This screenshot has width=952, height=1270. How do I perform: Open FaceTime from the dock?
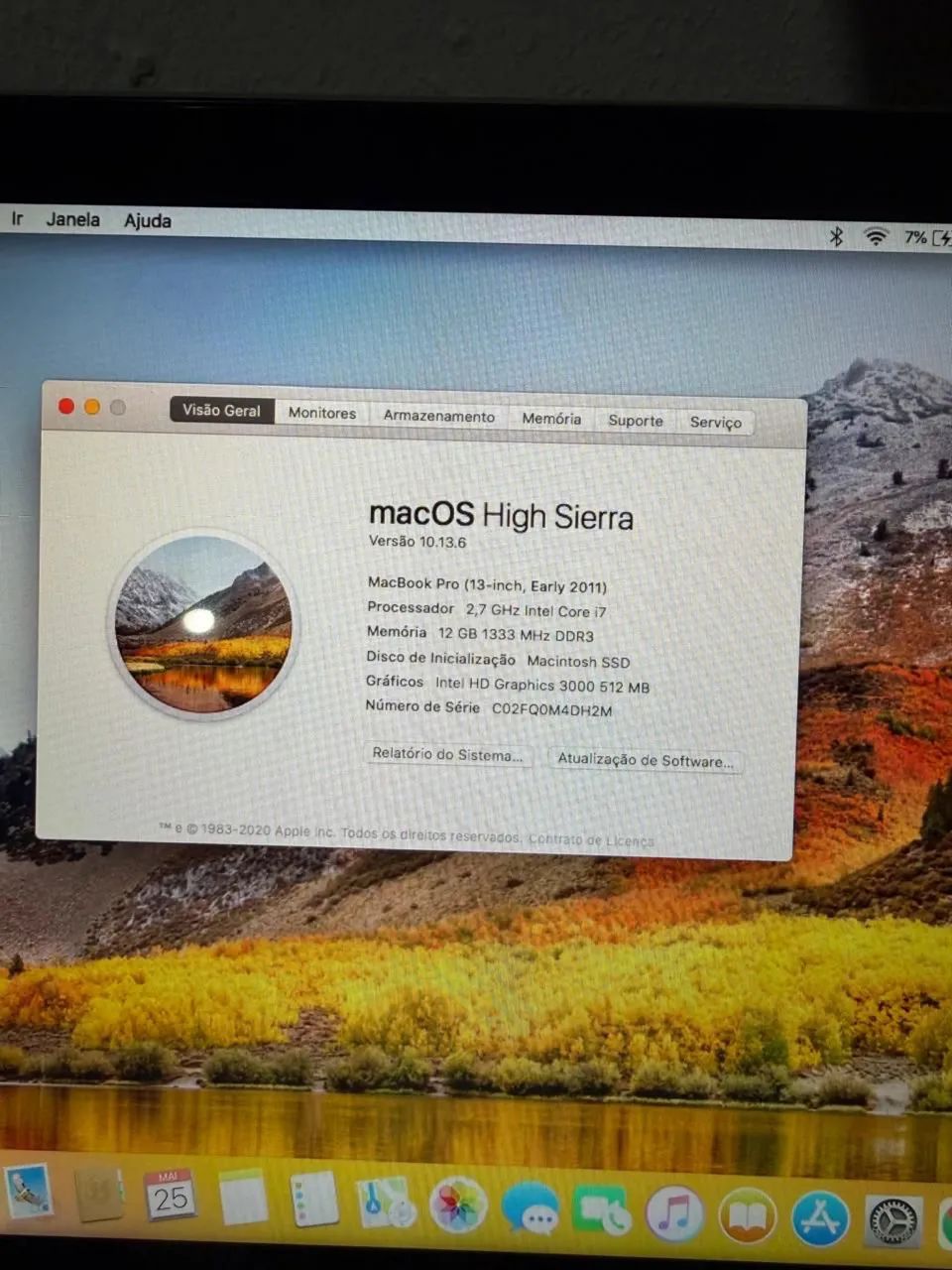tap(602, 1211)
